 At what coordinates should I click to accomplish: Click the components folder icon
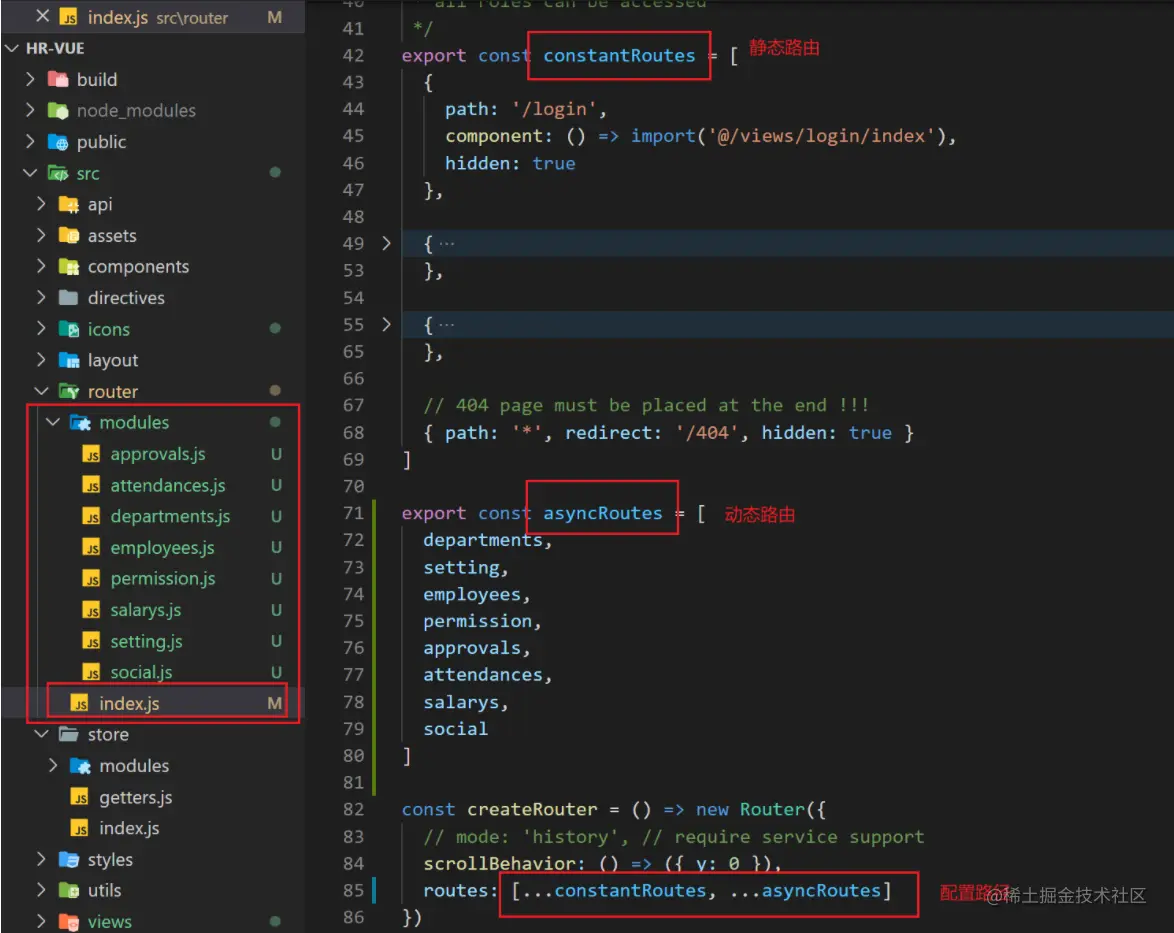pyautogui.click(x=69, y=267)
